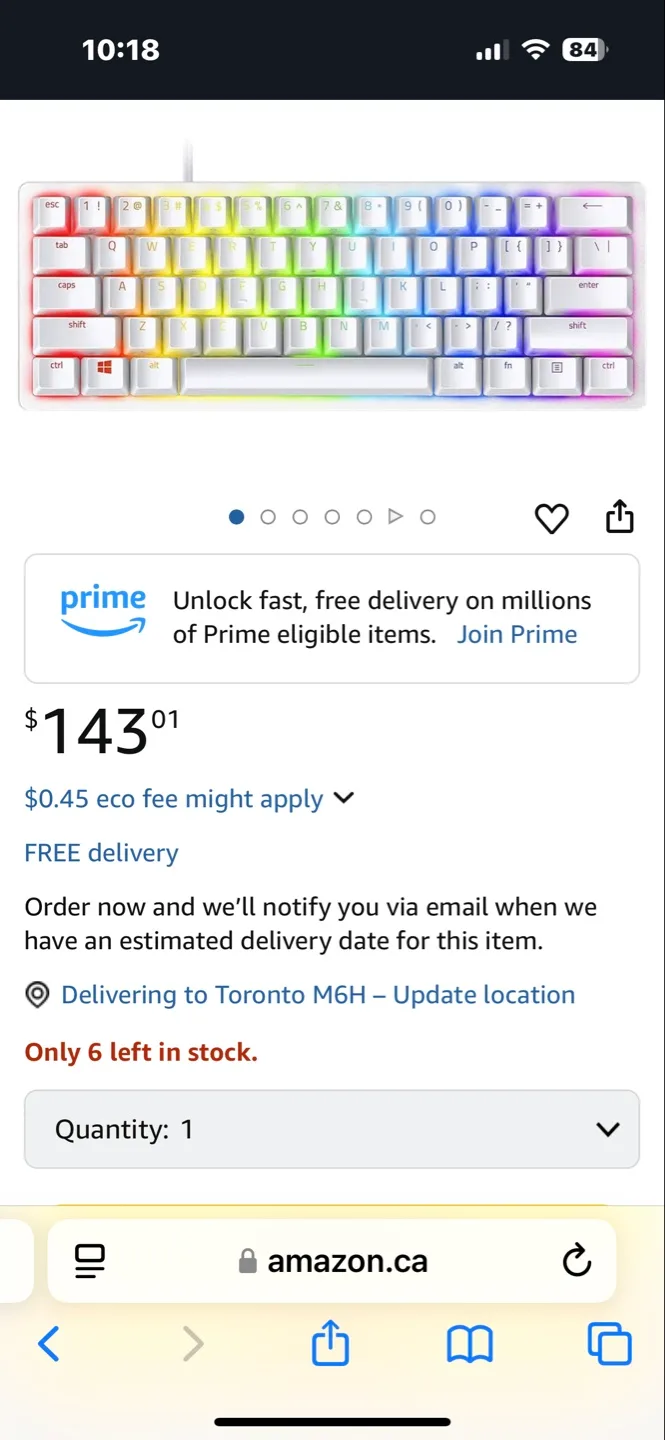
Task: Open the Quantity dropdown
Action: tap(331, 1129)
